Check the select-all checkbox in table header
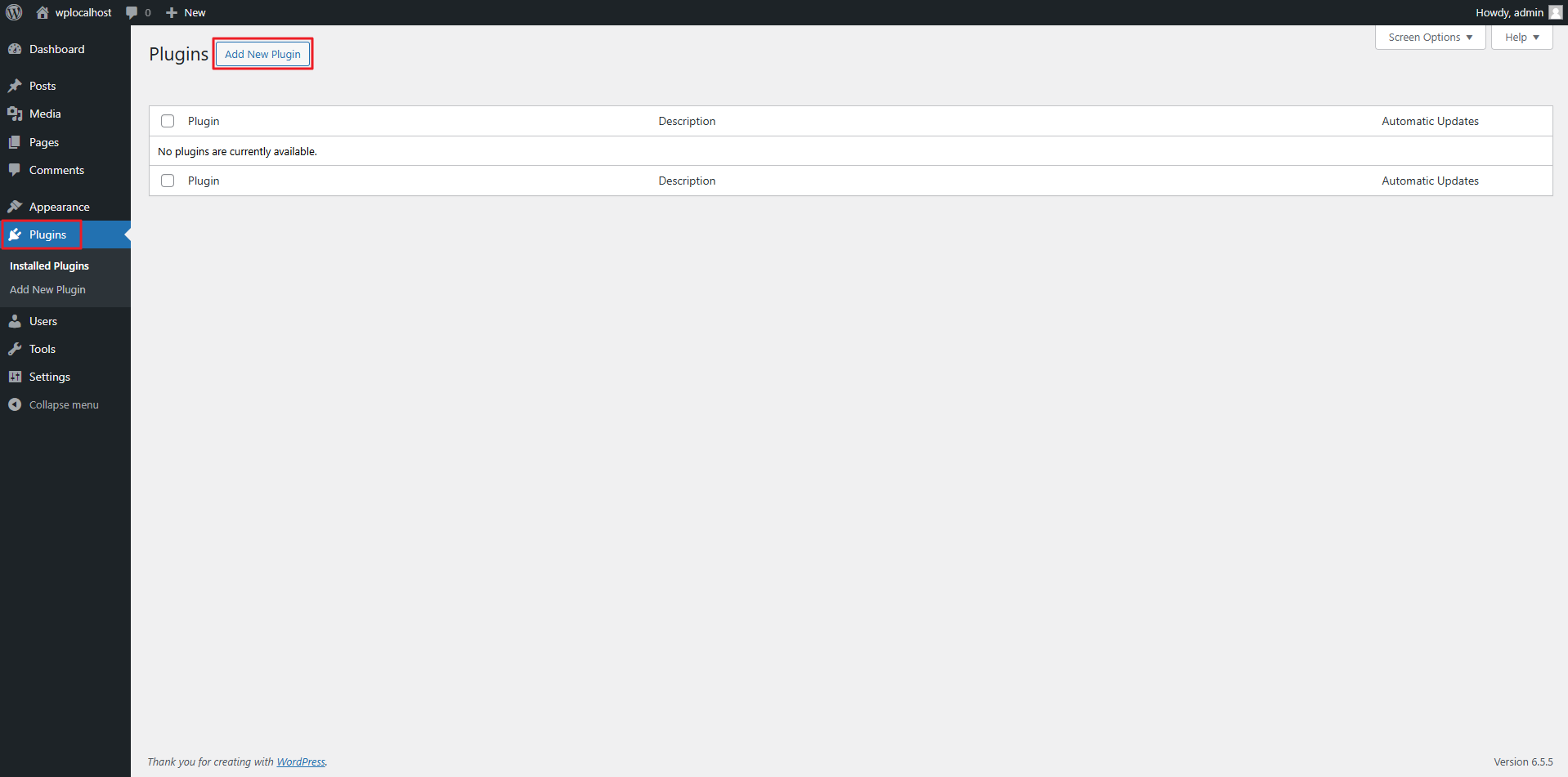The height and width of the screenshot is (777, 1568). point(168,121)
